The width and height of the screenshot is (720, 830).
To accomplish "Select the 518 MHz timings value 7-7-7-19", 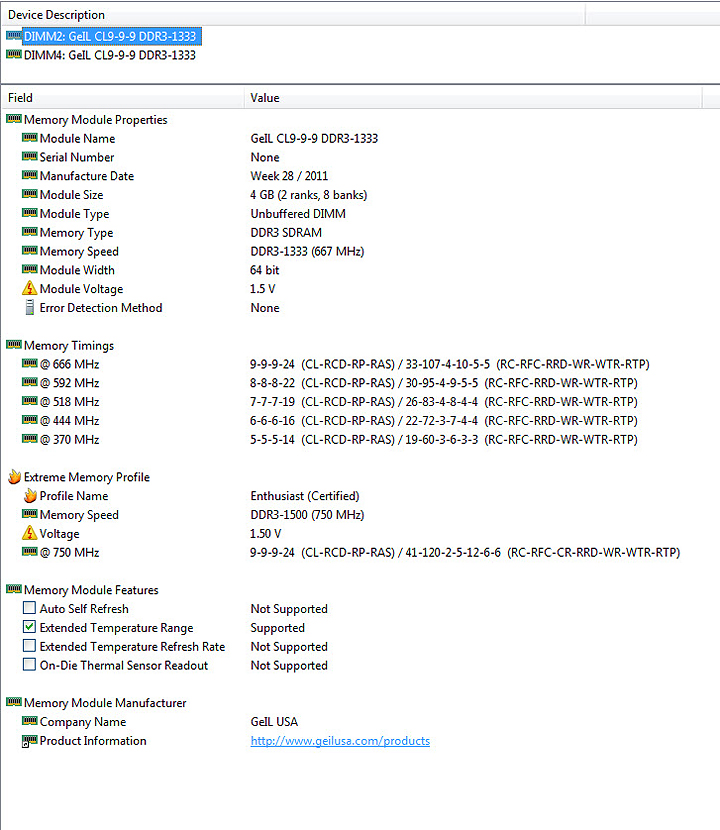I will 444,402.
